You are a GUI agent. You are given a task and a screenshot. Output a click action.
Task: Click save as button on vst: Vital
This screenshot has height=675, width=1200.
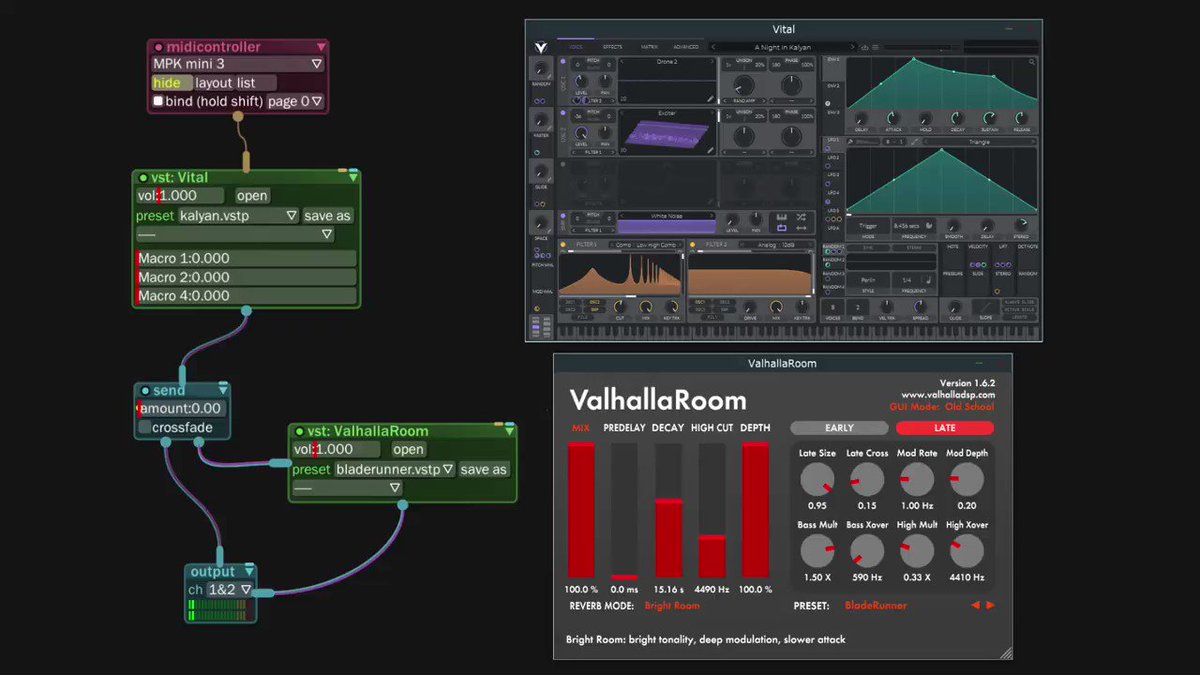point(328,215)
